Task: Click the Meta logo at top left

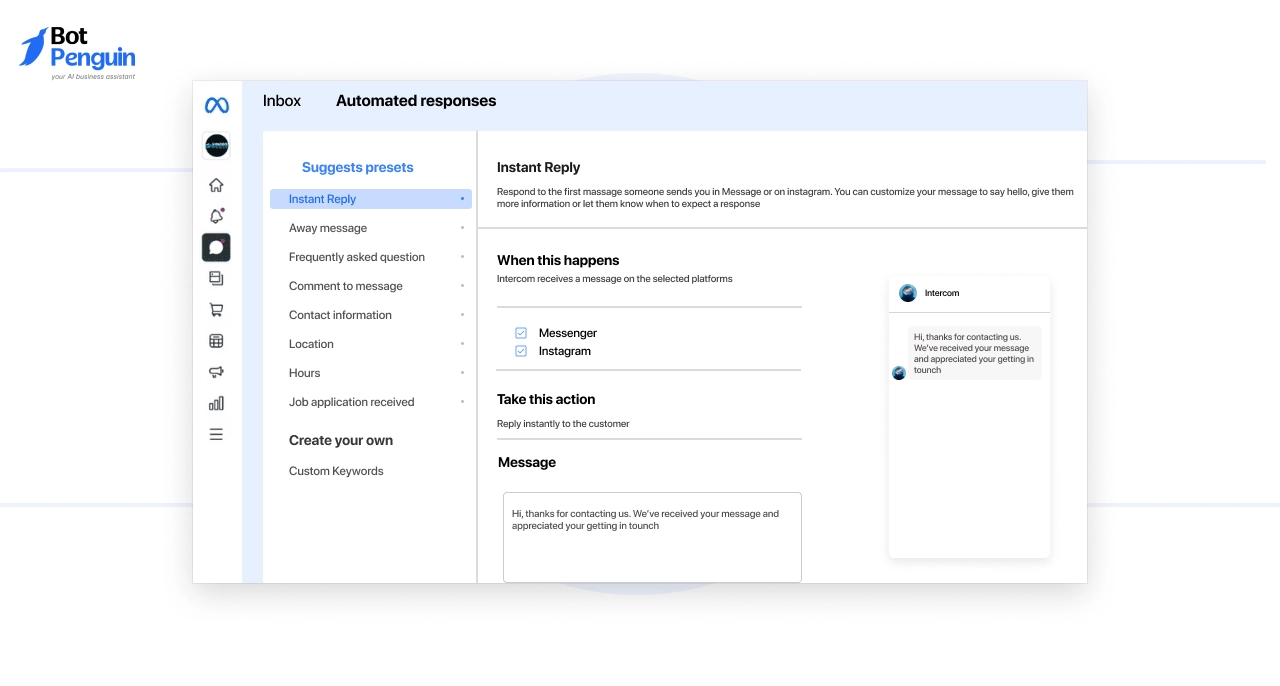Action: (216, 103)
